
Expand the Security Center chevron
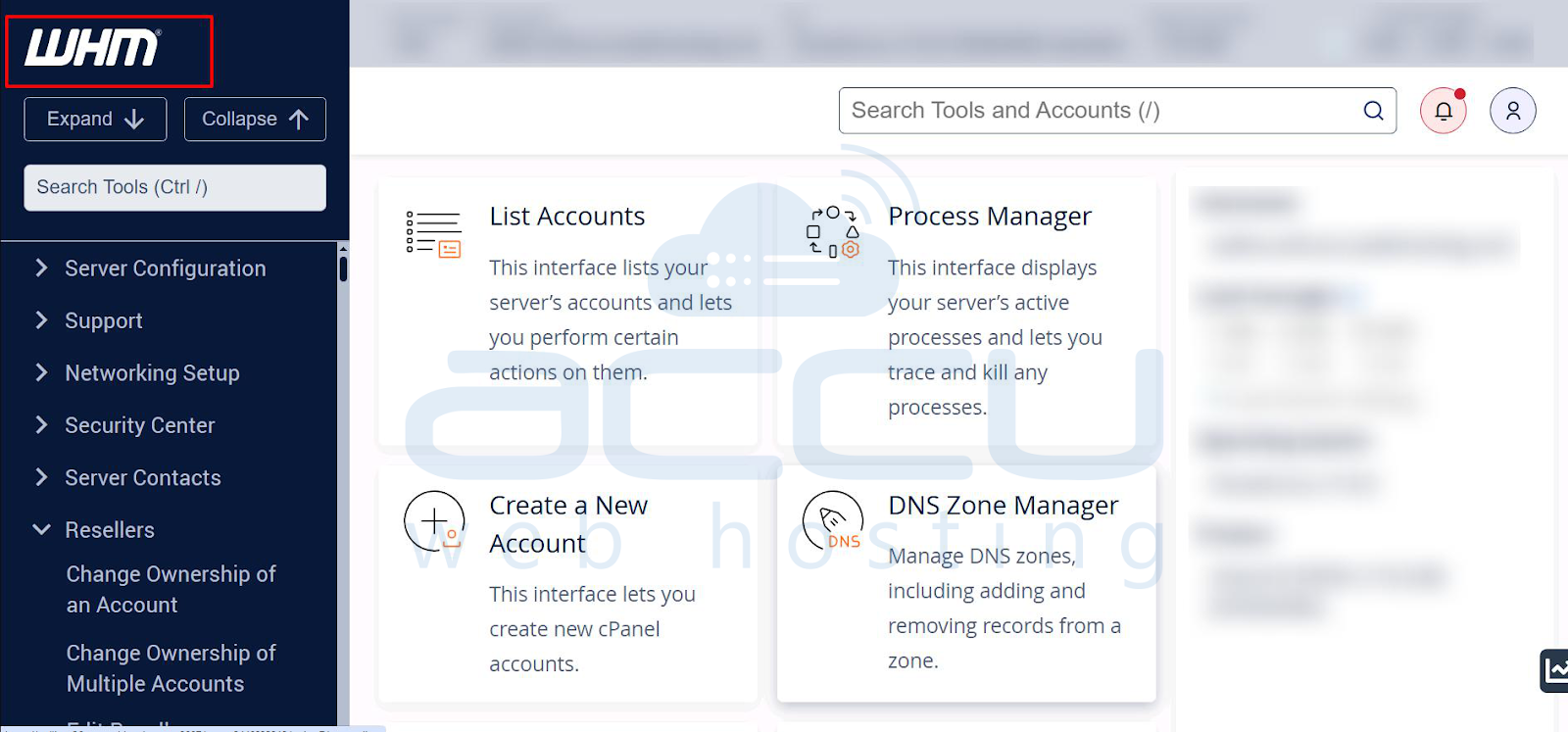pos(41,424)
